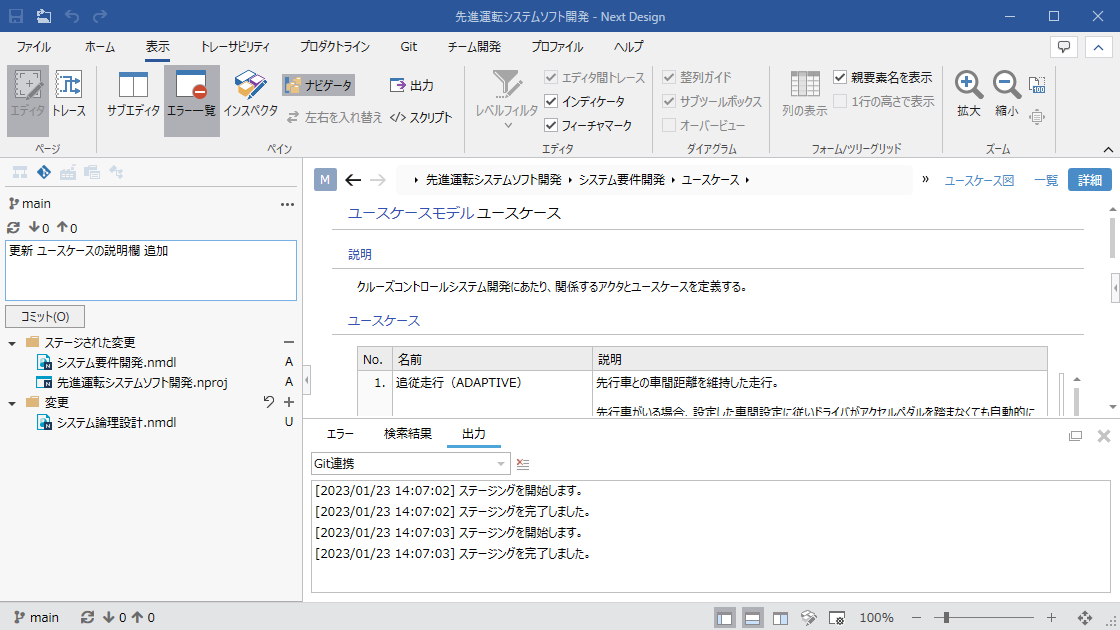This screenshot has width=1120, height=630.
Task: Click システム要件開発 in the breadcrumb
Action: tap(621, 180)
